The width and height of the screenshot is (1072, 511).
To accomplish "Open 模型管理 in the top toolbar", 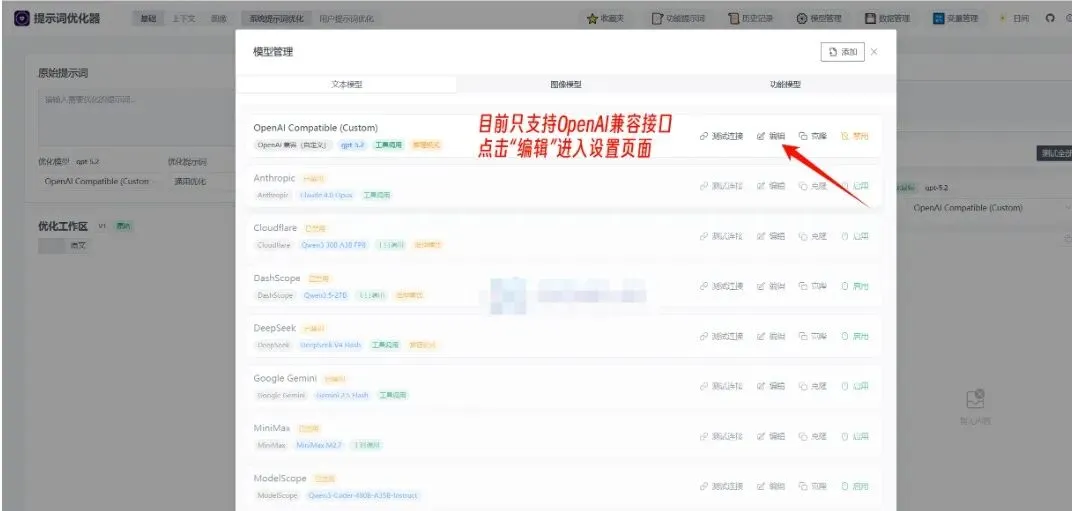I will tap(819, 18).
